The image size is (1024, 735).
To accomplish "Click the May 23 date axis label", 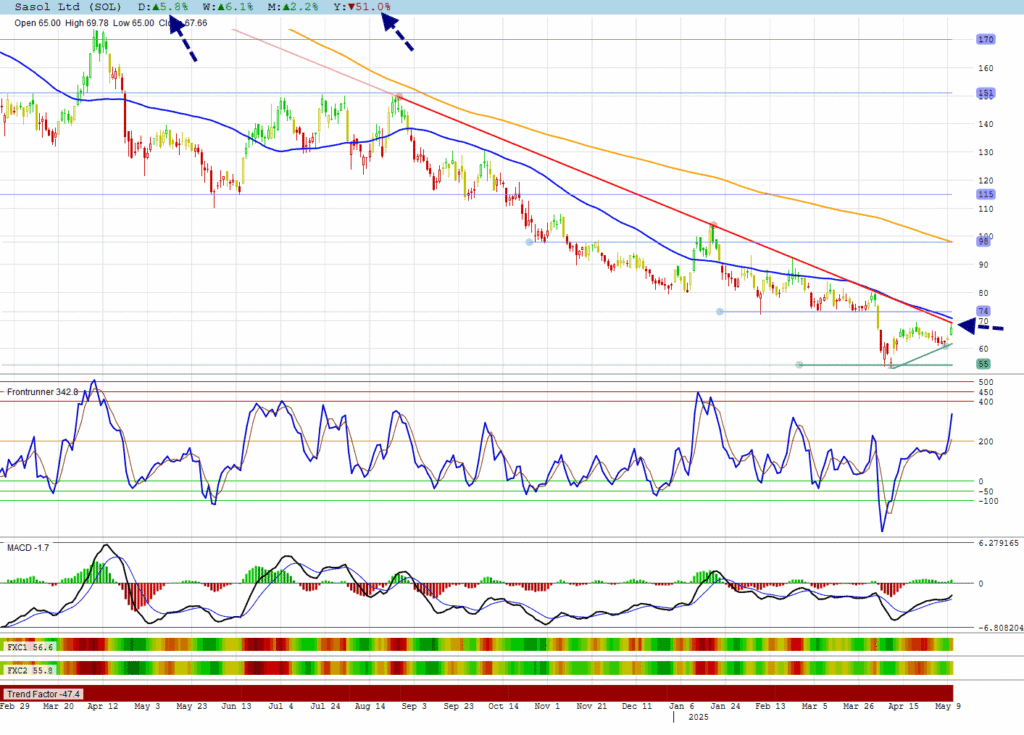I will [x=191, y=706].
